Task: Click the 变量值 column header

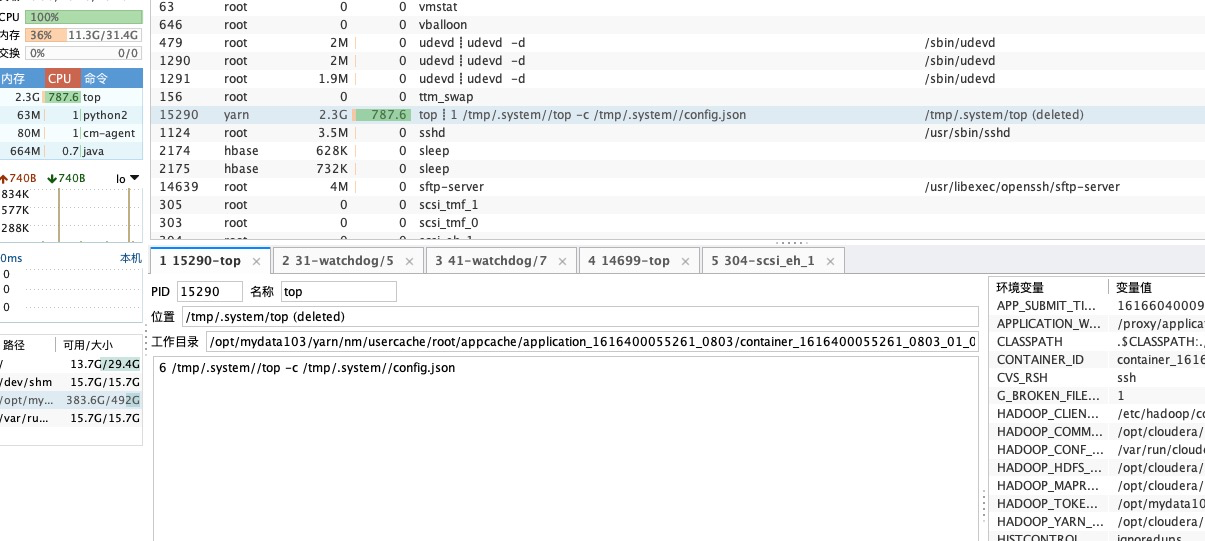Action: [x=1158, y=287]
